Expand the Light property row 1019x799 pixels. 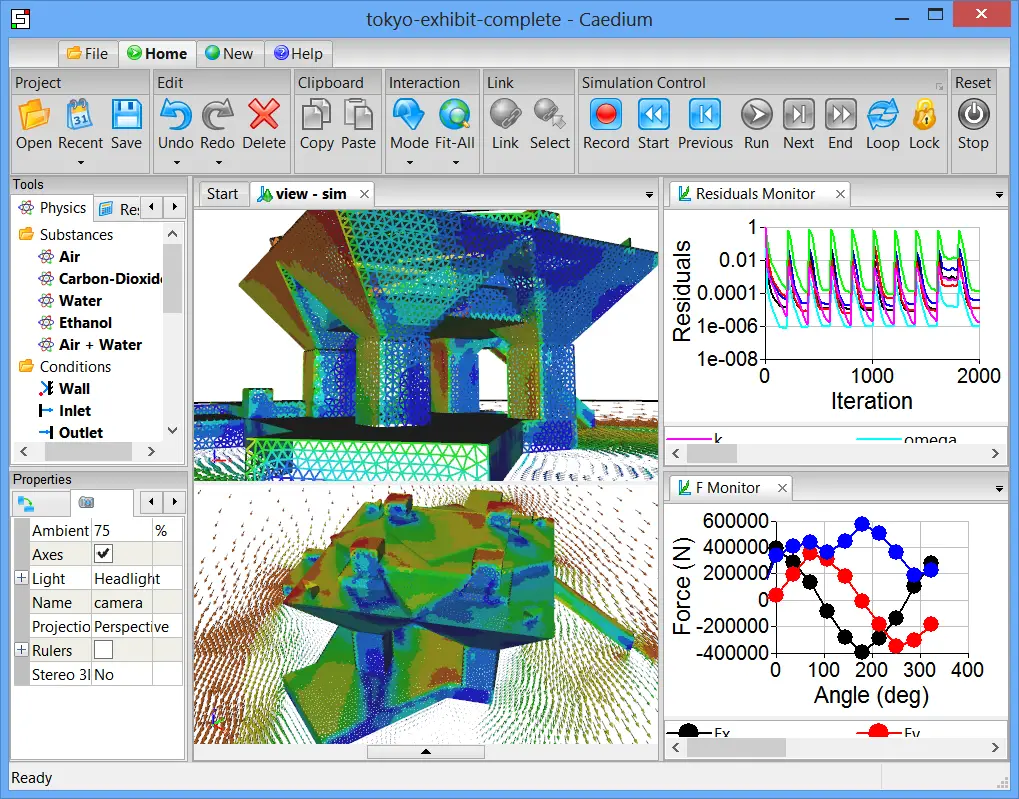[21, 578]
